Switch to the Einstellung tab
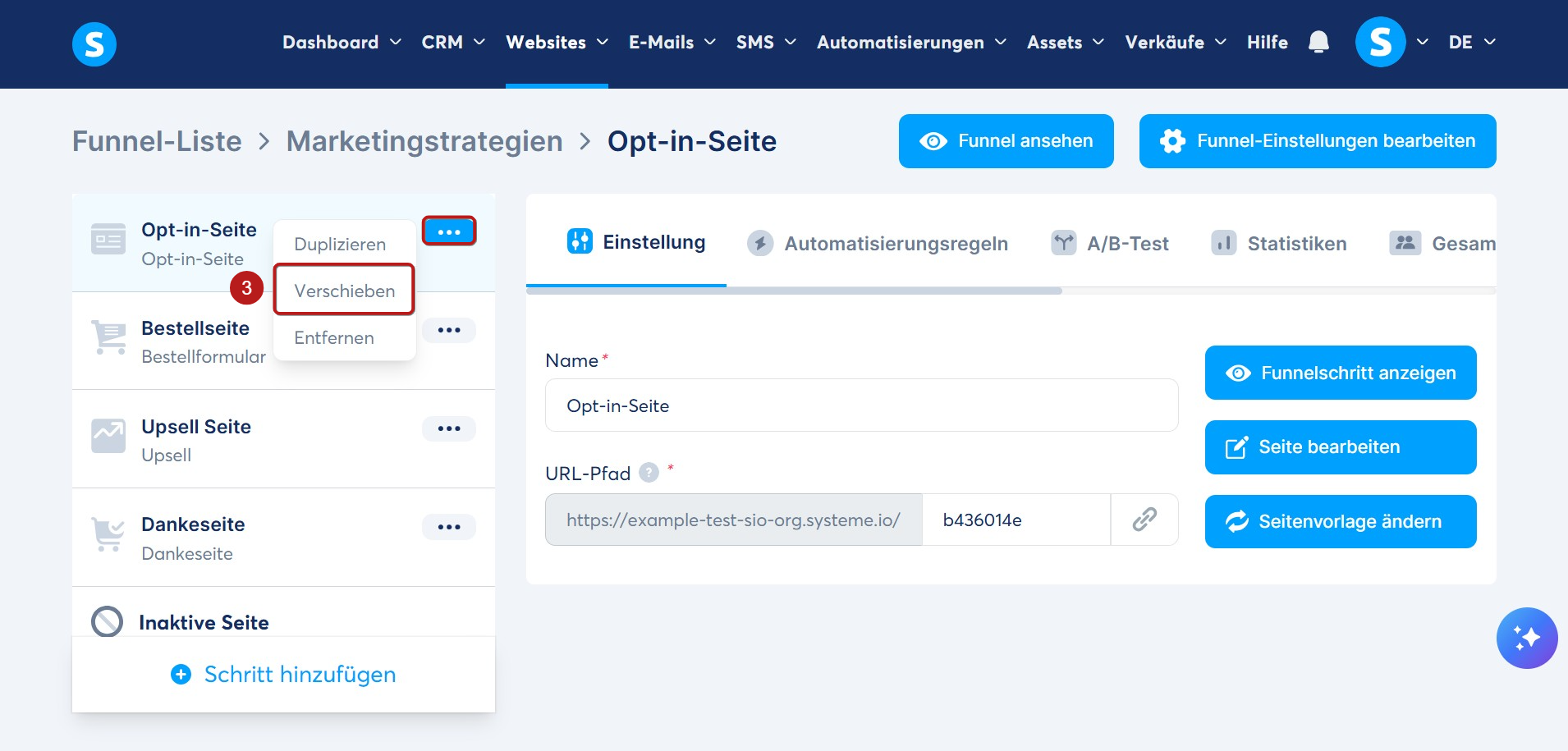1568x751 pixels. (636, 242)
